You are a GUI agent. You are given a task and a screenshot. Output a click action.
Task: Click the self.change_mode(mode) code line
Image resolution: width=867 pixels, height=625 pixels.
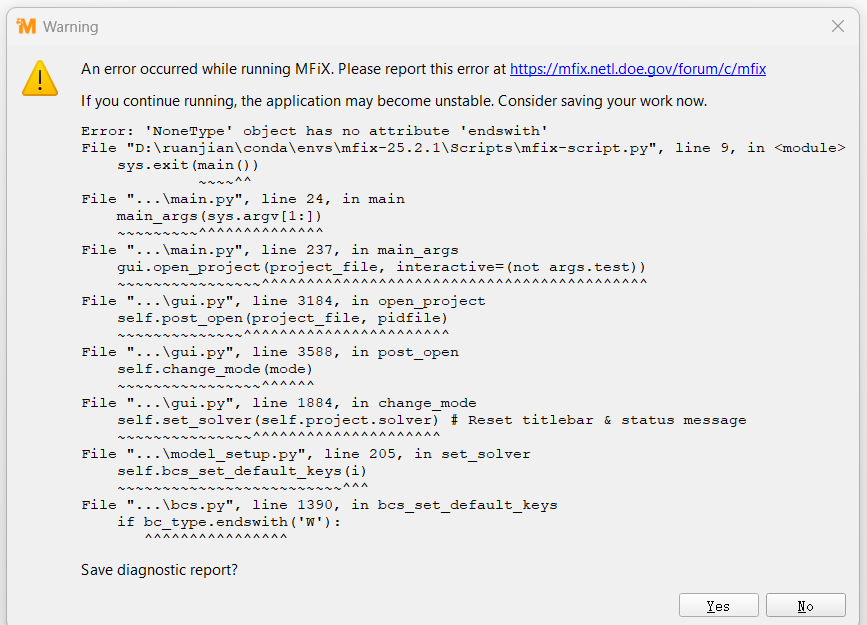tap(215, 369)
